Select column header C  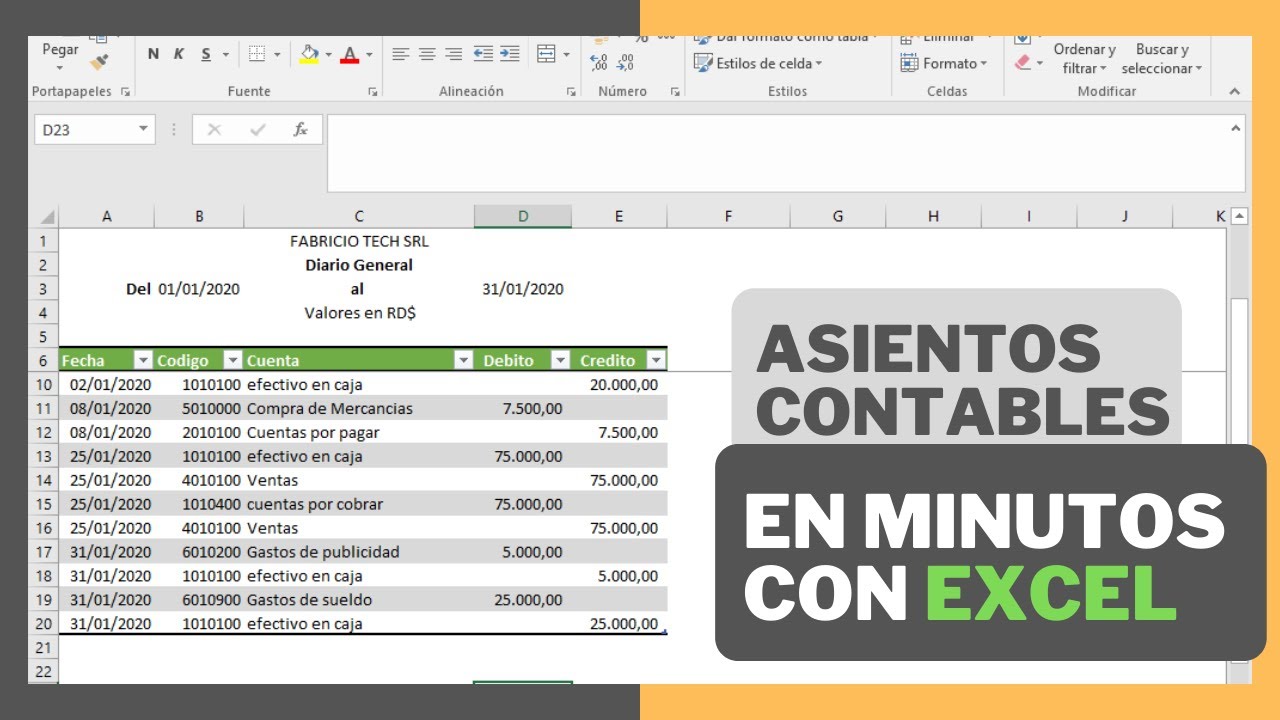359,216
